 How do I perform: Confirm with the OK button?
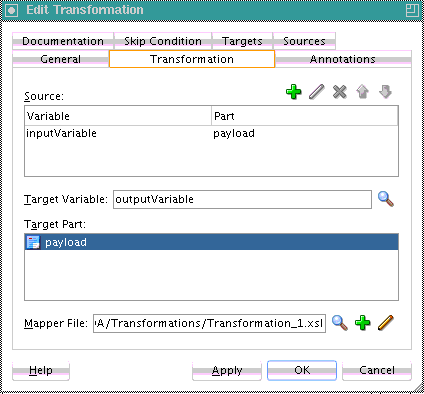302,370
